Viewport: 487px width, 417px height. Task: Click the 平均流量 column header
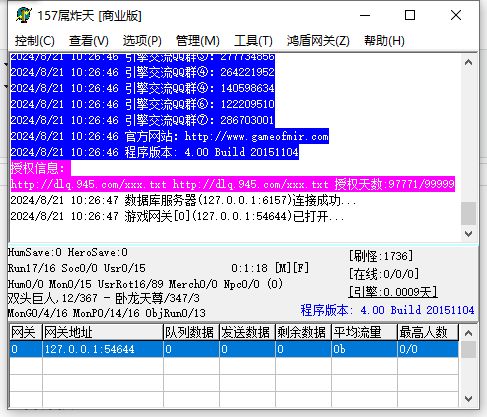[364, 332]
